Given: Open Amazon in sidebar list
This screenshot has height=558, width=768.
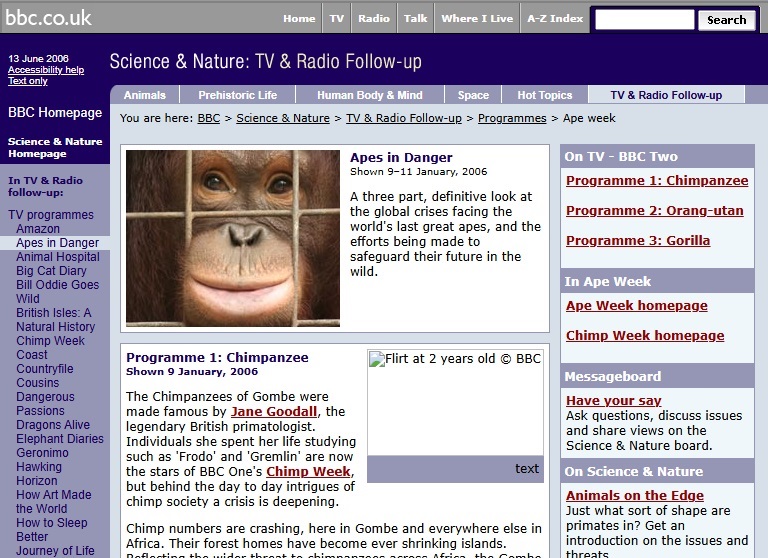Looking at the screenshot, I should 38,229.
